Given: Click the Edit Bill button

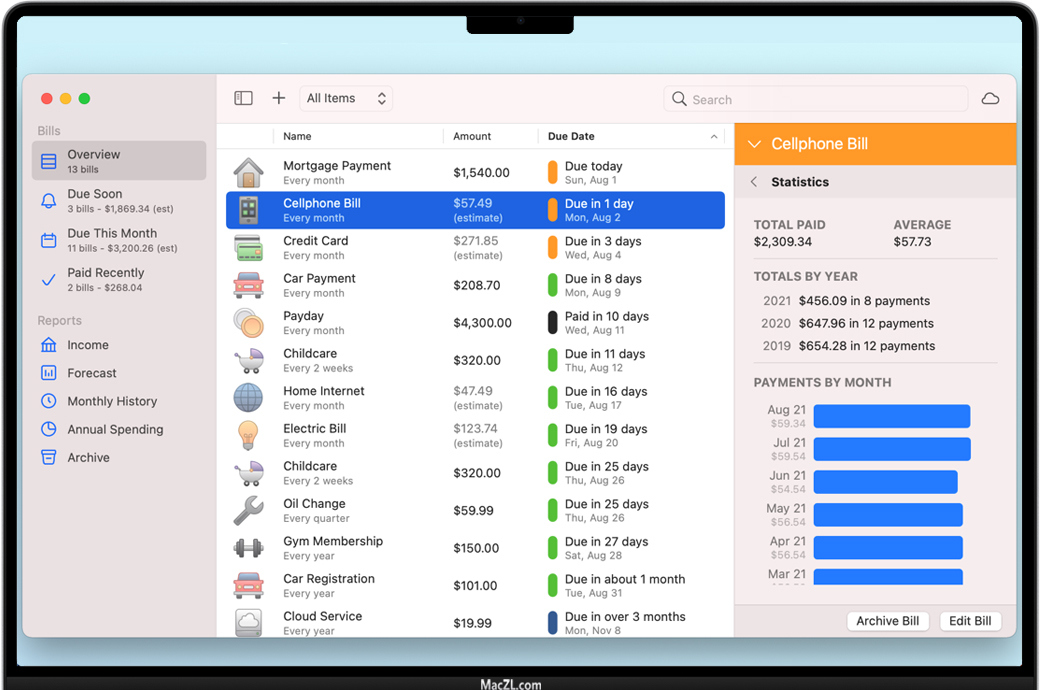Looking at the screenshot, I should click(969, 621).
